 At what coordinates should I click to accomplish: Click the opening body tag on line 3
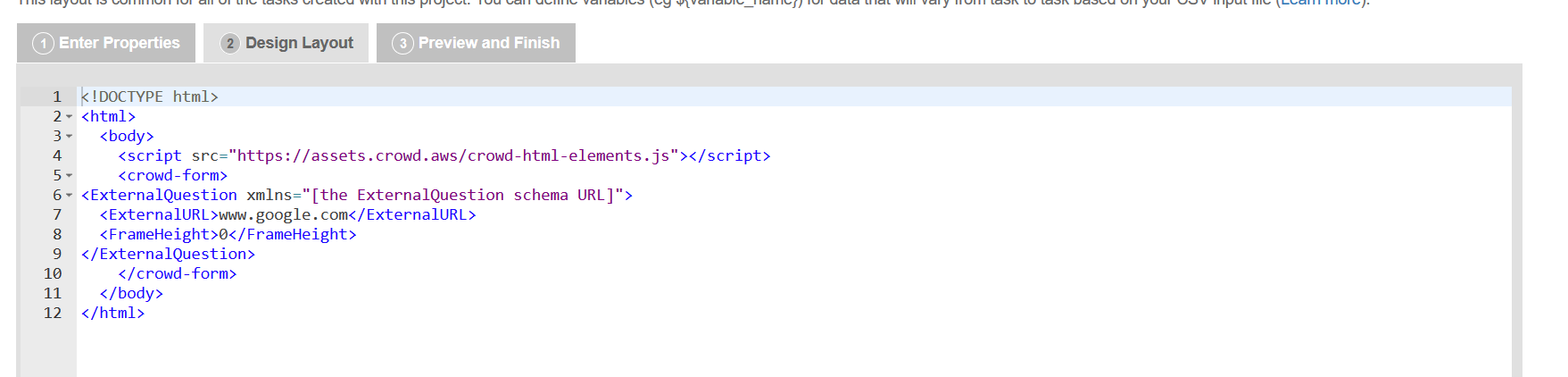[x=127, y=136]
